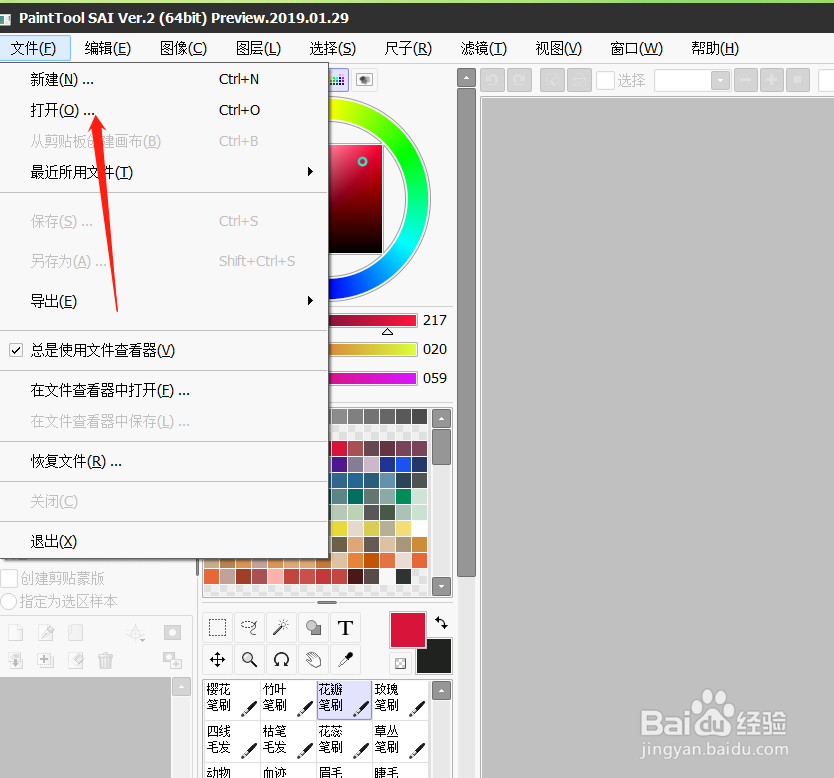The height and width of the screenshot is (778, 834).
Task: Open the 图层(L) menu
Action: click(258, 48)
